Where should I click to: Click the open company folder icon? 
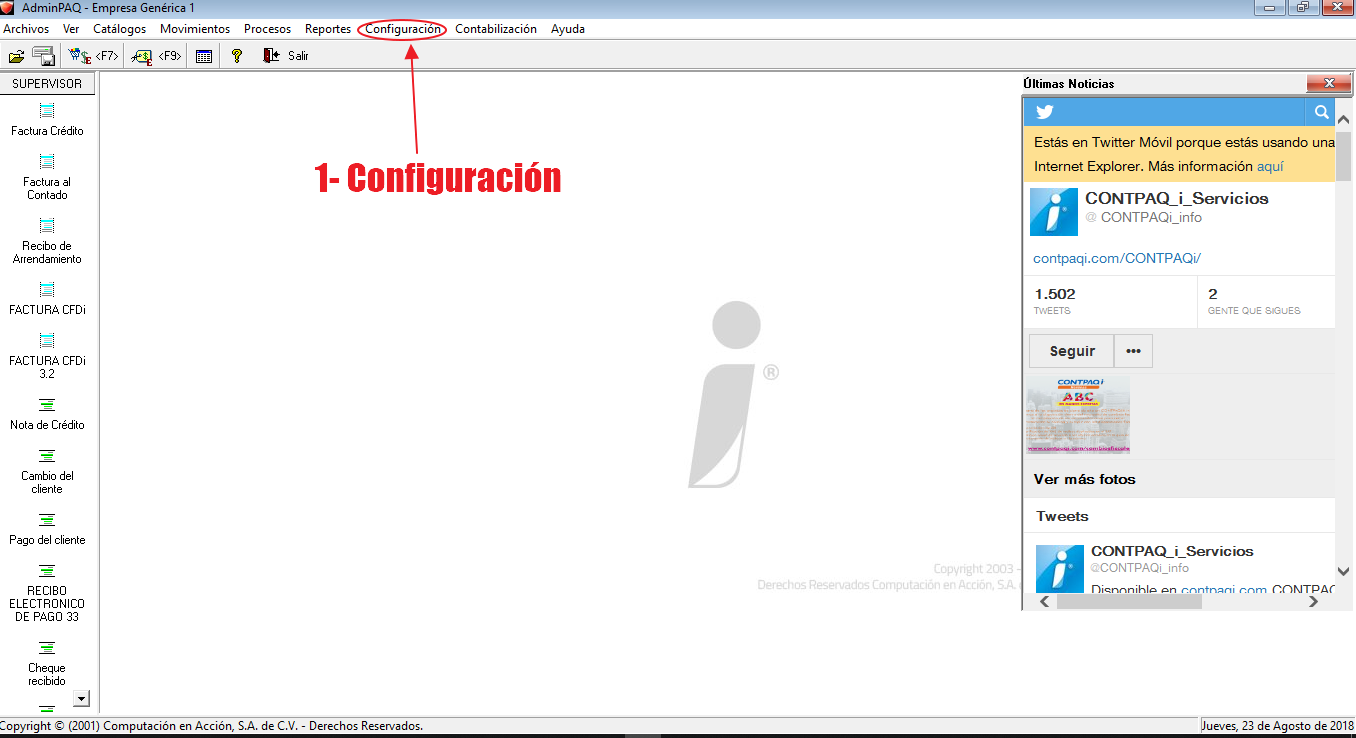pyautogui.click(x=16, y=56)
